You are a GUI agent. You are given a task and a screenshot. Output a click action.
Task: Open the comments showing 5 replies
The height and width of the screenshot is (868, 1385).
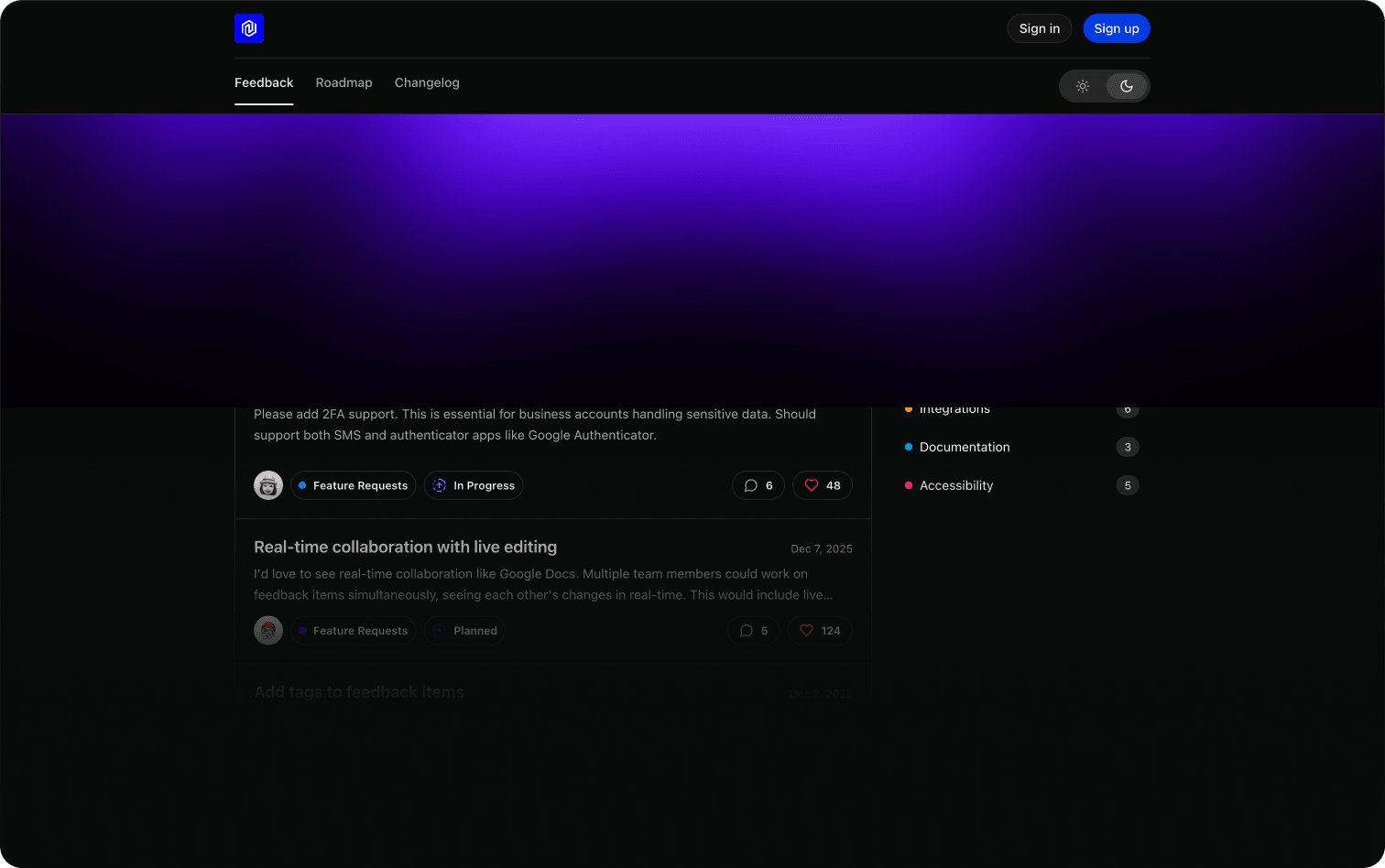[753, 631]
